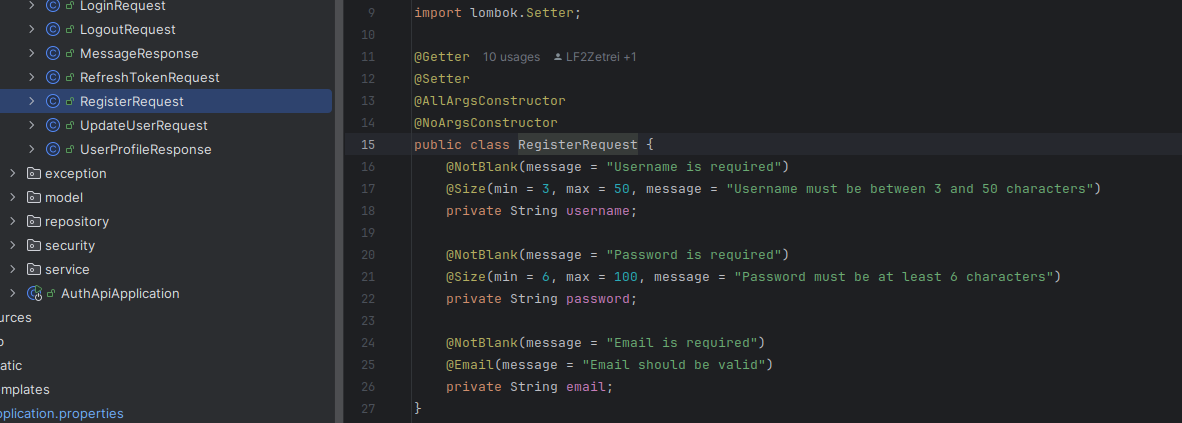Expand the RefreshTokenRequest tree node

pos(32,78)
